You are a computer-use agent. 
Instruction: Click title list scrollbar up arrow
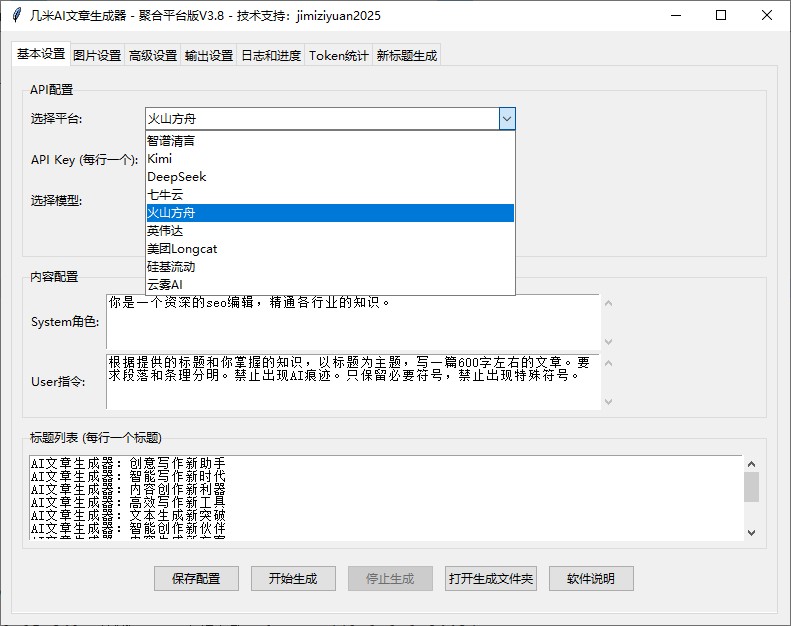[x=752, y=464]
